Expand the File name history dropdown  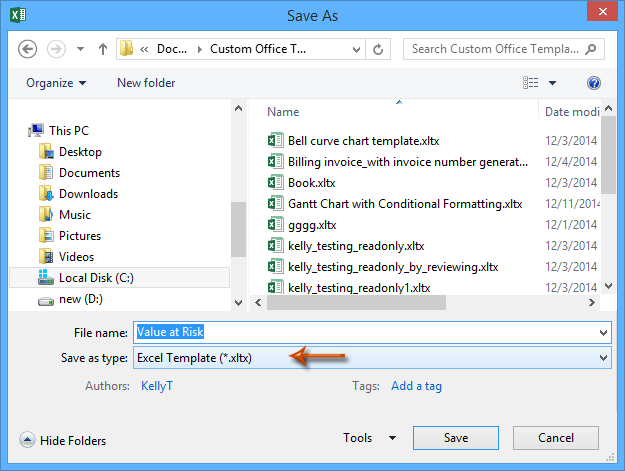point(602,332)
